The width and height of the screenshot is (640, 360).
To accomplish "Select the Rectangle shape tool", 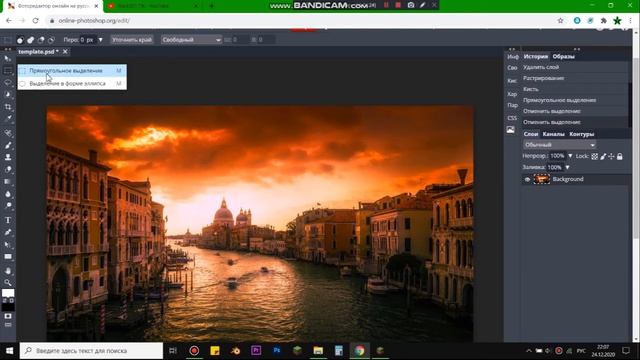I will click(8, 256).
